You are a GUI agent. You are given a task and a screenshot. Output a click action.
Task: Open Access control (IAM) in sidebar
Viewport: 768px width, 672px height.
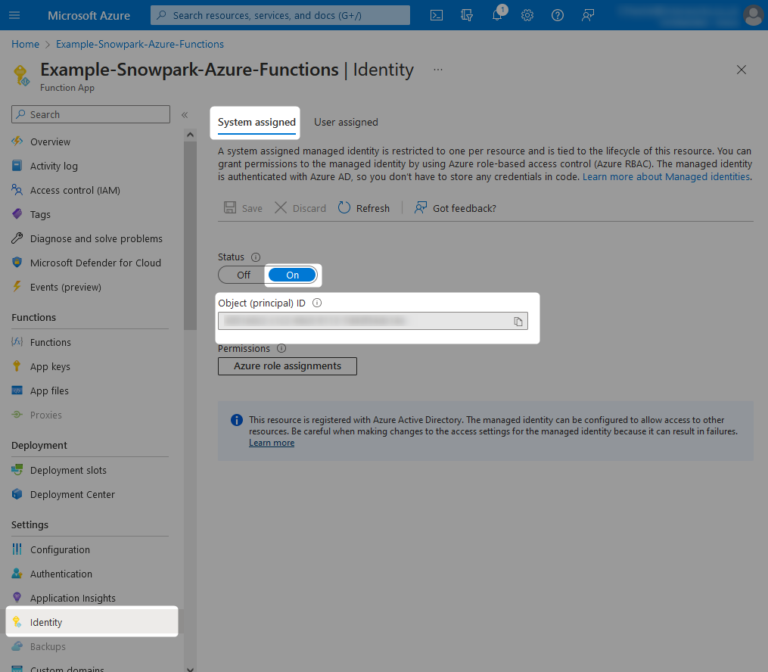(x=75, y=190)
